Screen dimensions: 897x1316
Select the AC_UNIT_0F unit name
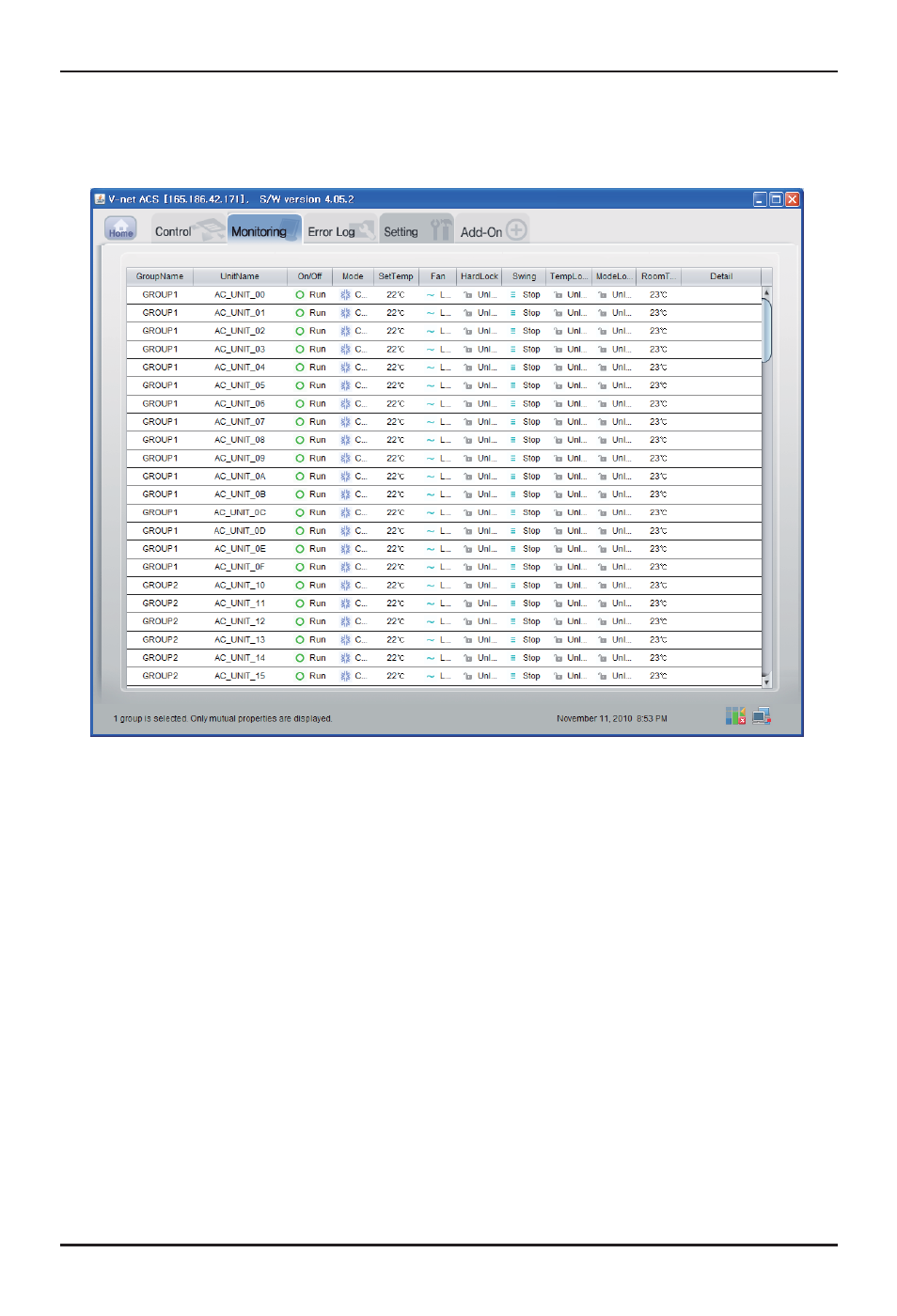(240, 567)
